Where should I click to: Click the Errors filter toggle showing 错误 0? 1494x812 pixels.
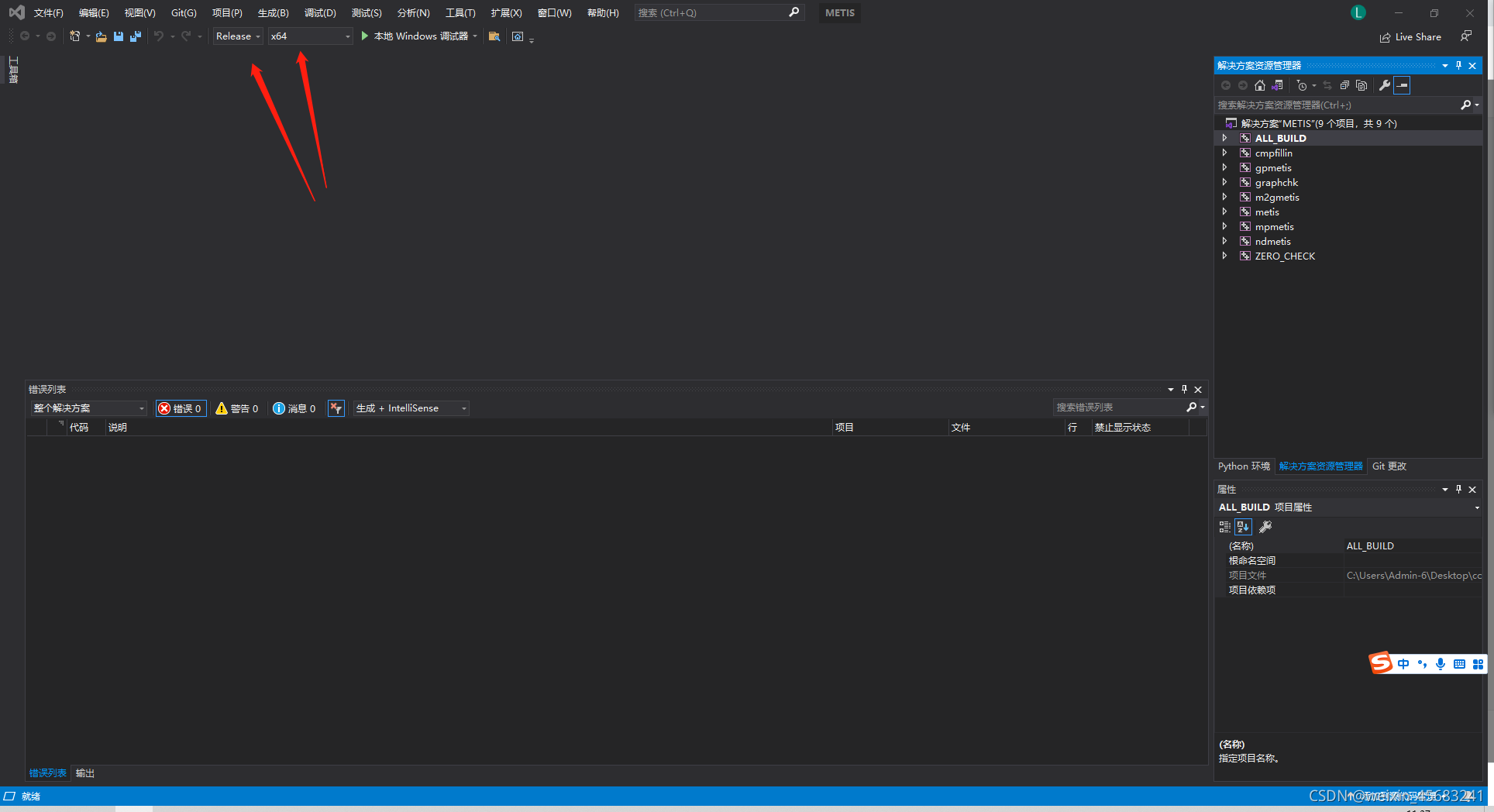(181, 408)
